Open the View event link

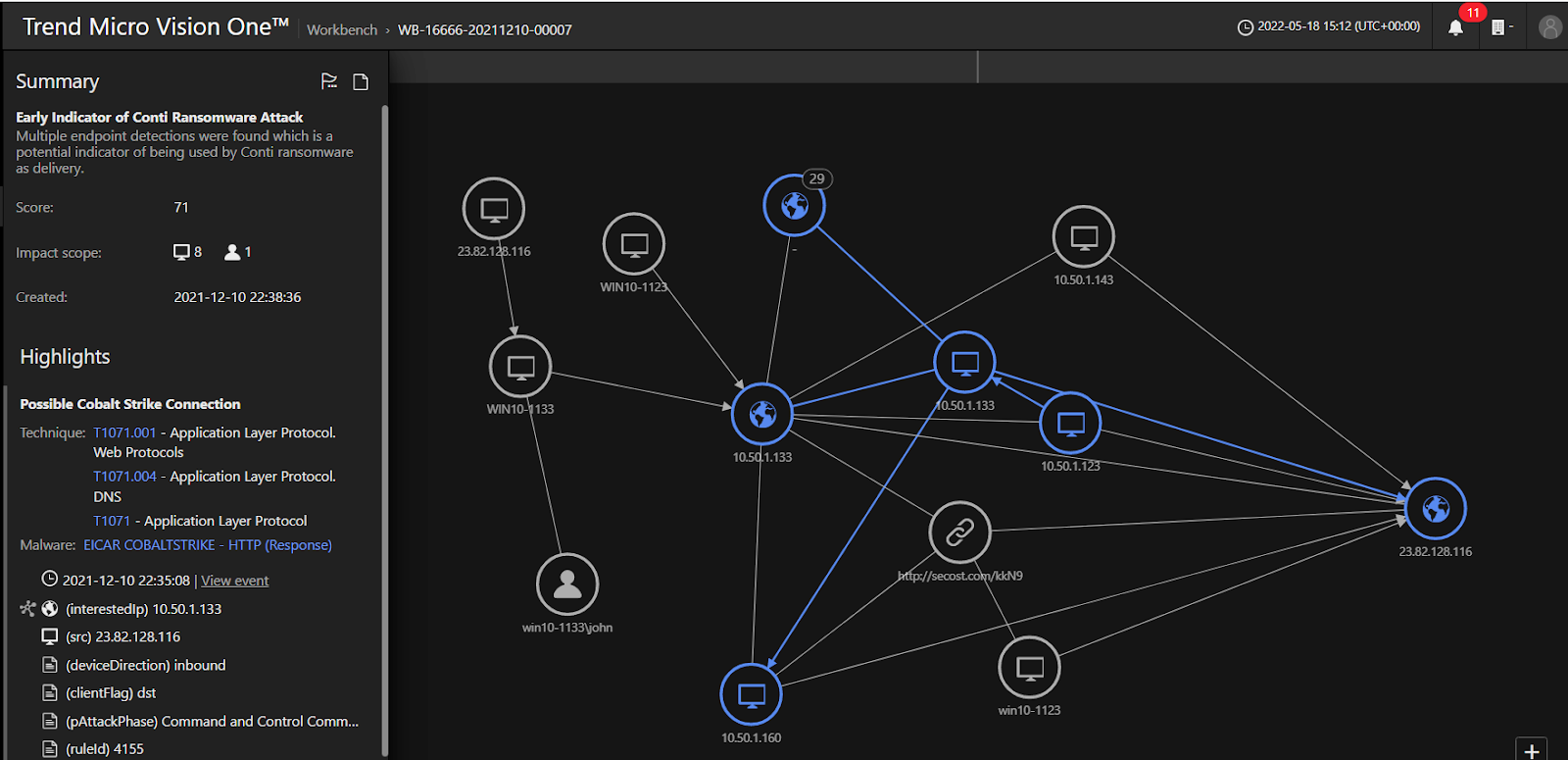(x=235, y=581)
